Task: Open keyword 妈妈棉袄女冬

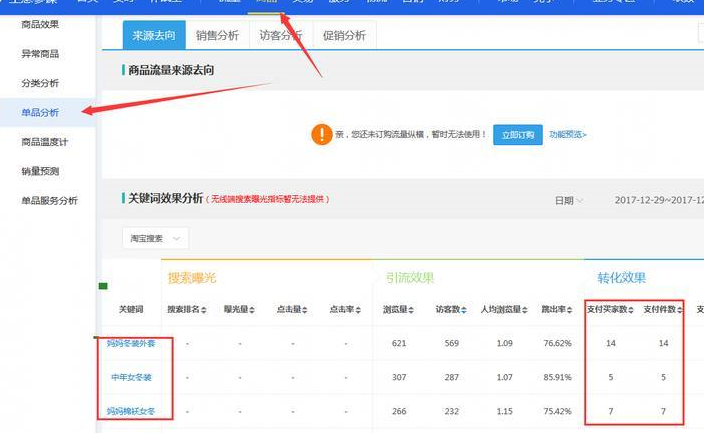Action: (x=131, y=411)
